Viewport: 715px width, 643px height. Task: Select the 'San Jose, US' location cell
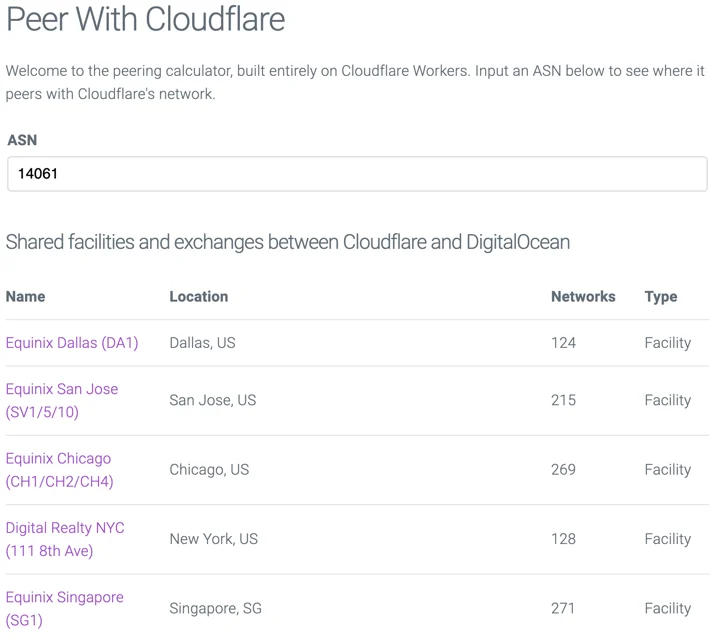pyautogui.click(x=213, y=400)
